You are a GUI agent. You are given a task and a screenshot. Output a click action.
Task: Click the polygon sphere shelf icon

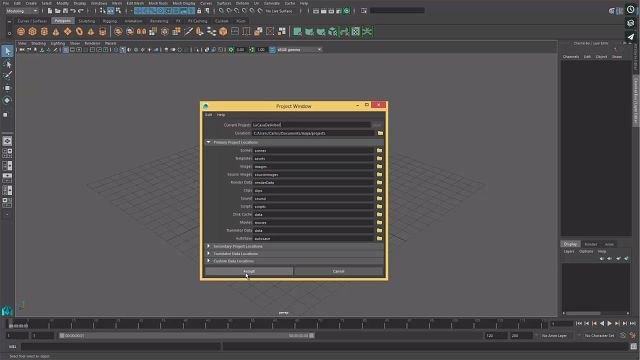pyautogui.click(x=21, y=31)
